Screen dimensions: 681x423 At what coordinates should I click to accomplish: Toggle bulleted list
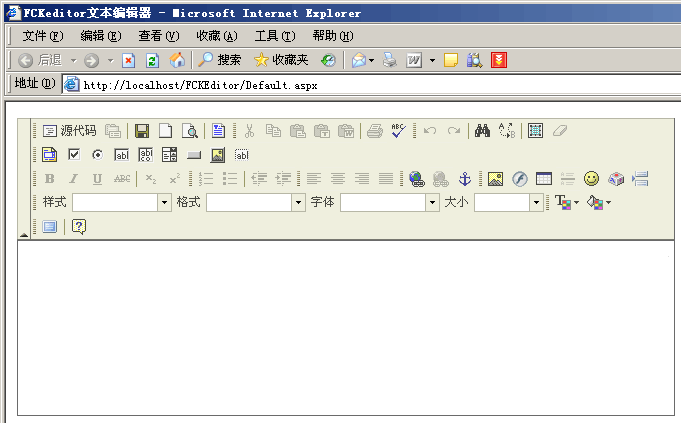230,179
